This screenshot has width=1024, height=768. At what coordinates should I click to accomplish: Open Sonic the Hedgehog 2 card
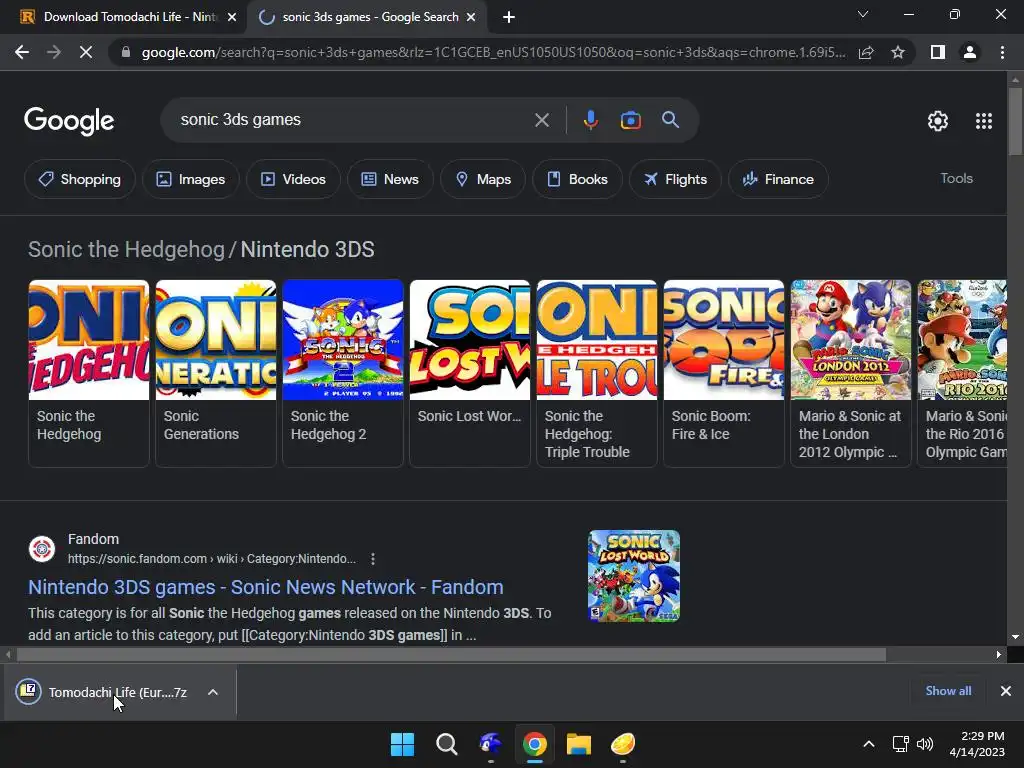coord(342,373)
